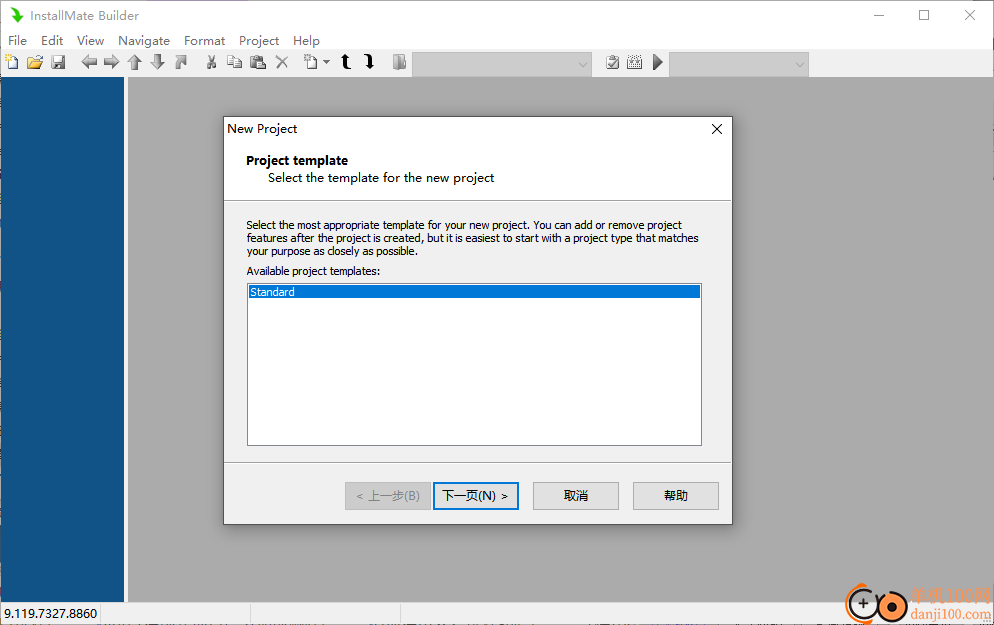Open the View menu
Screen dimensions: 994x625
[x=91, y=41]
